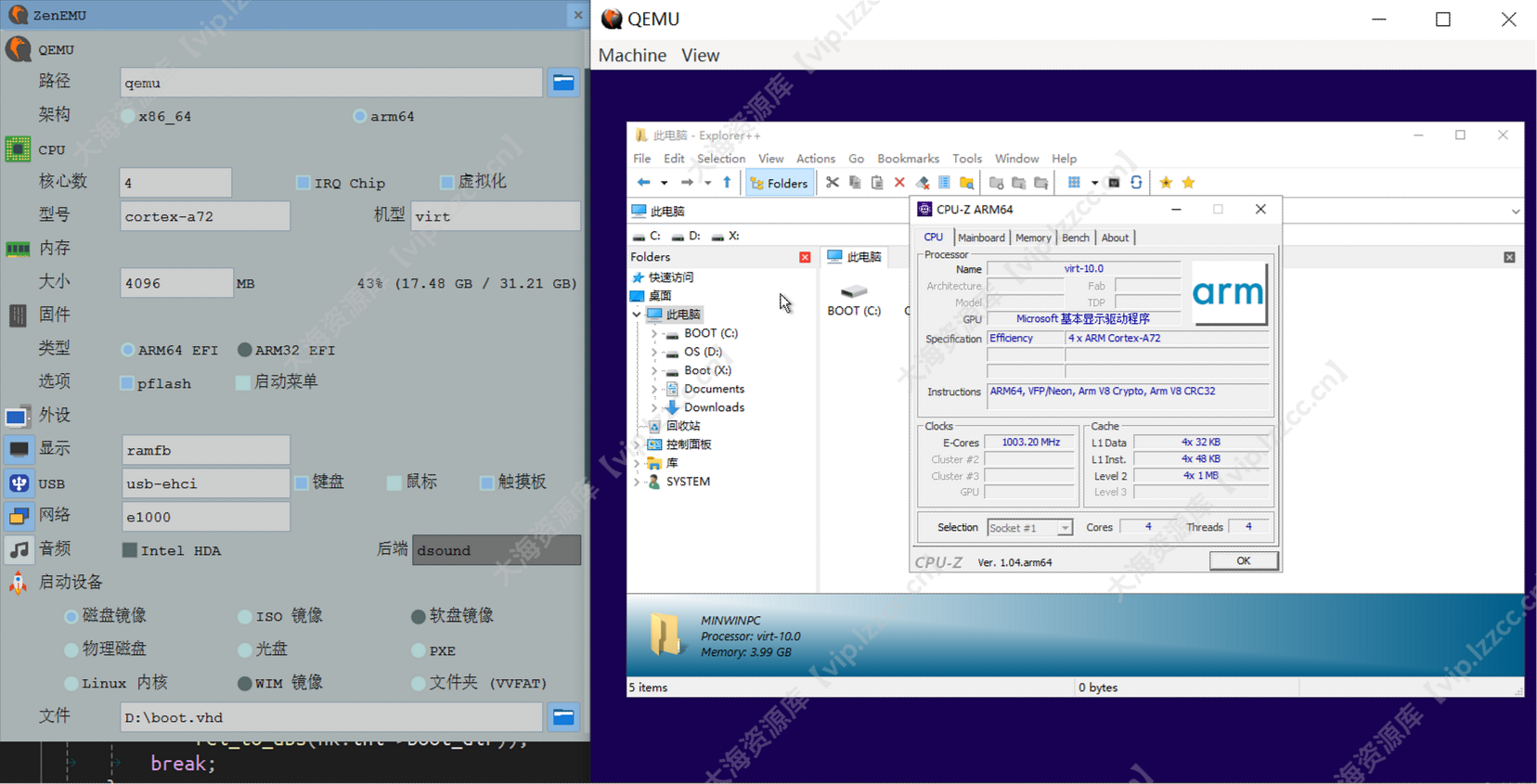Click the Properties list icon

(x=944, y=183)
